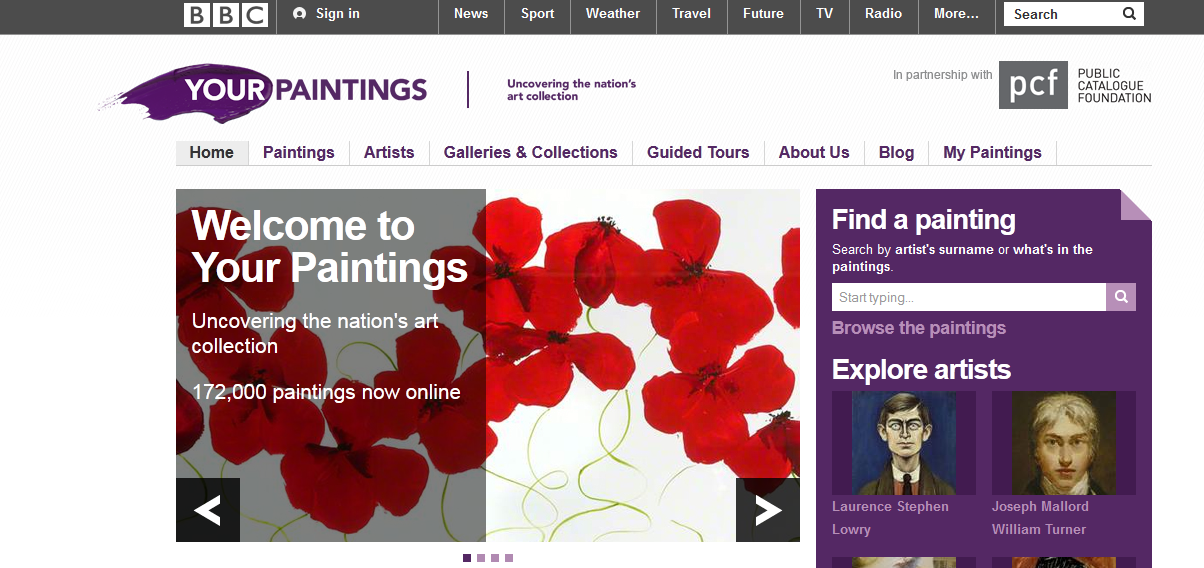Click Uncovering the nation's art collection tagline in header

pyautogui.click(x=571, y=90)
